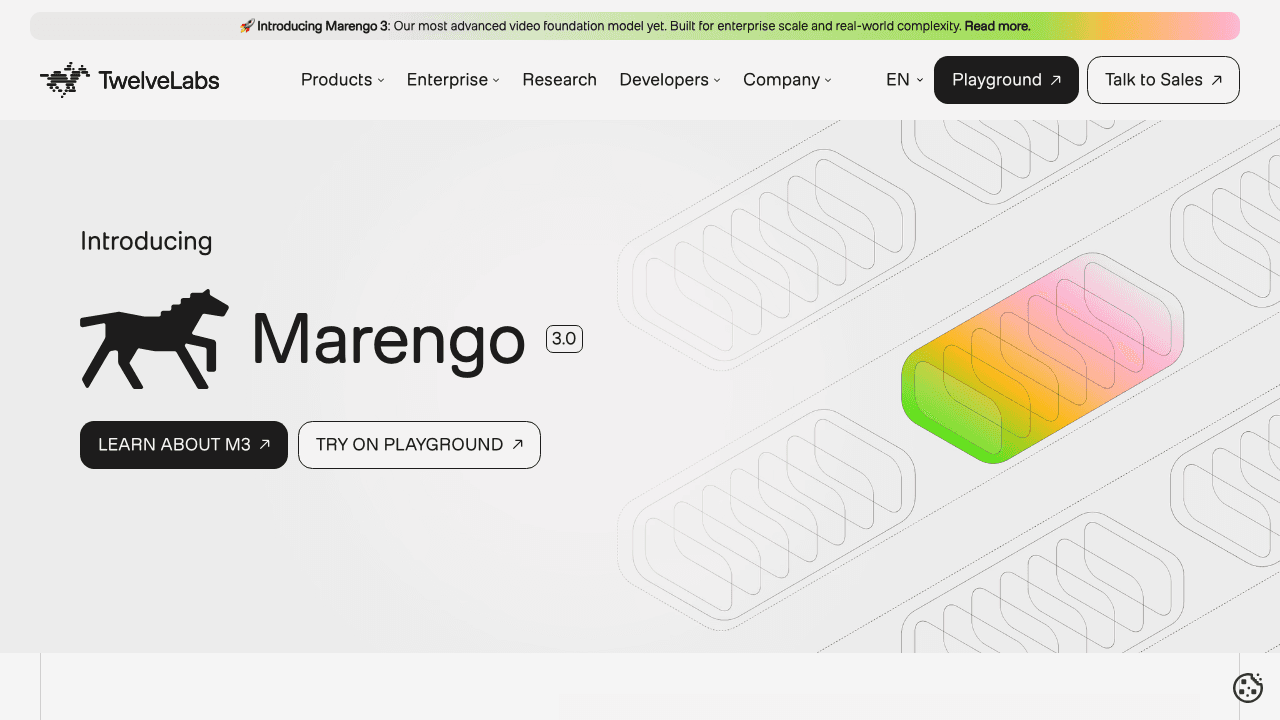Click the colorful gradient block illustration
1280x720 pixels.
[1040, 360]
